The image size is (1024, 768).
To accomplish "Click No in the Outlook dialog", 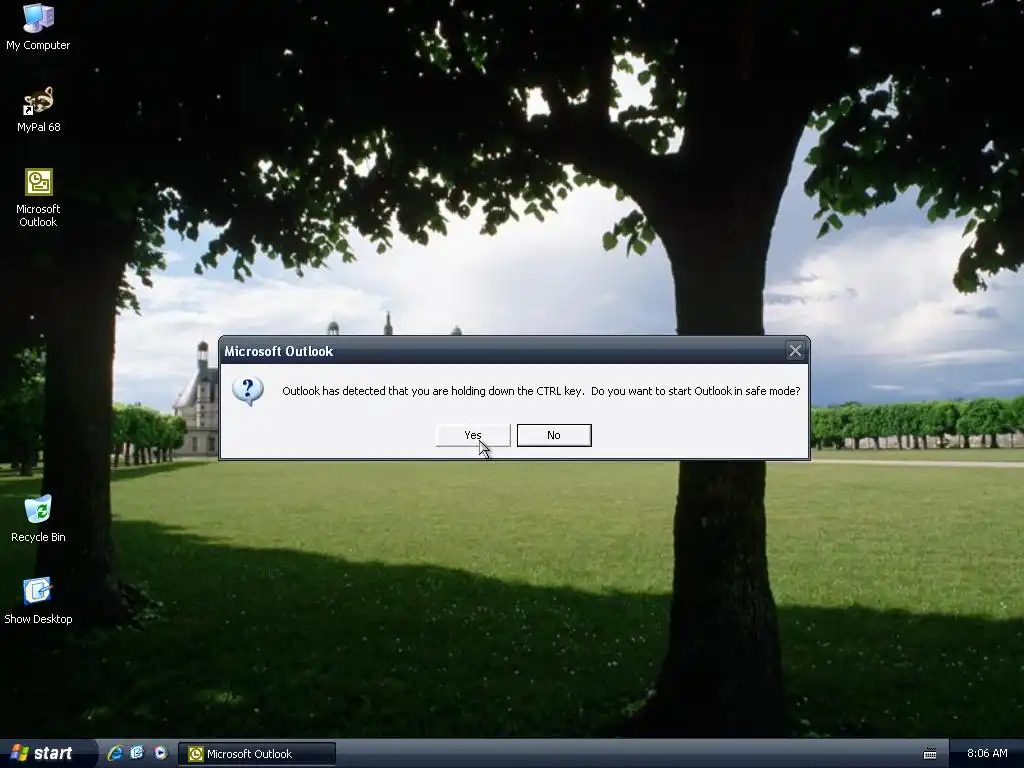I will tap(554, 435).
